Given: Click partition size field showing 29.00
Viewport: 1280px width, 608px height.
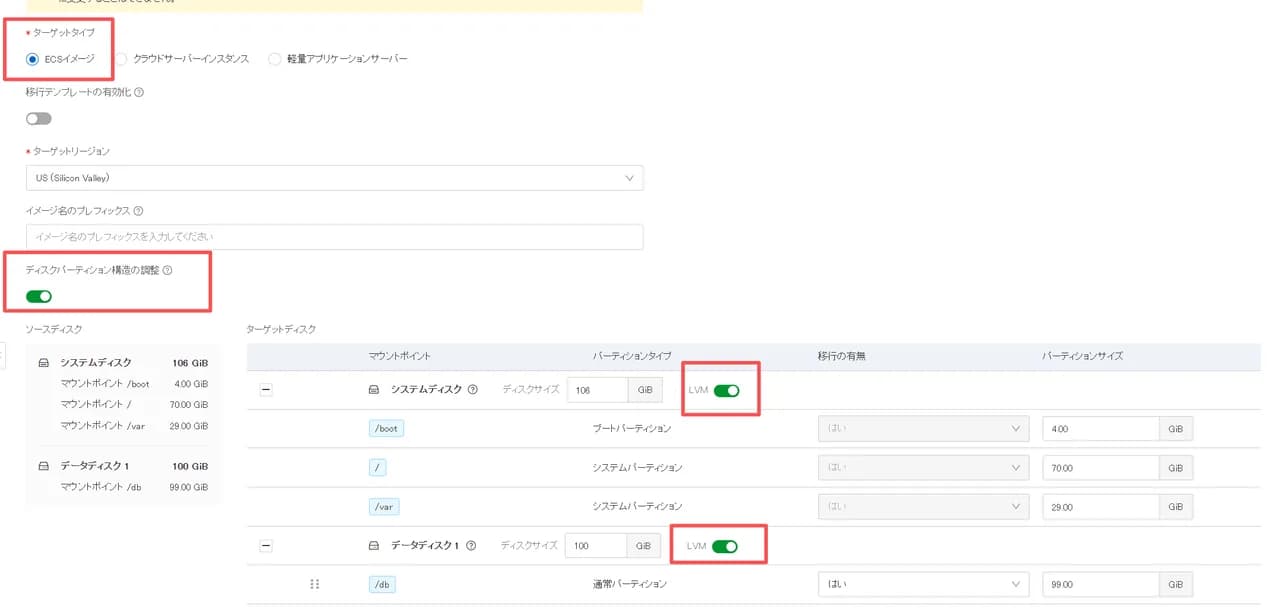Looking at the screenshot, I should [1100, 507].
